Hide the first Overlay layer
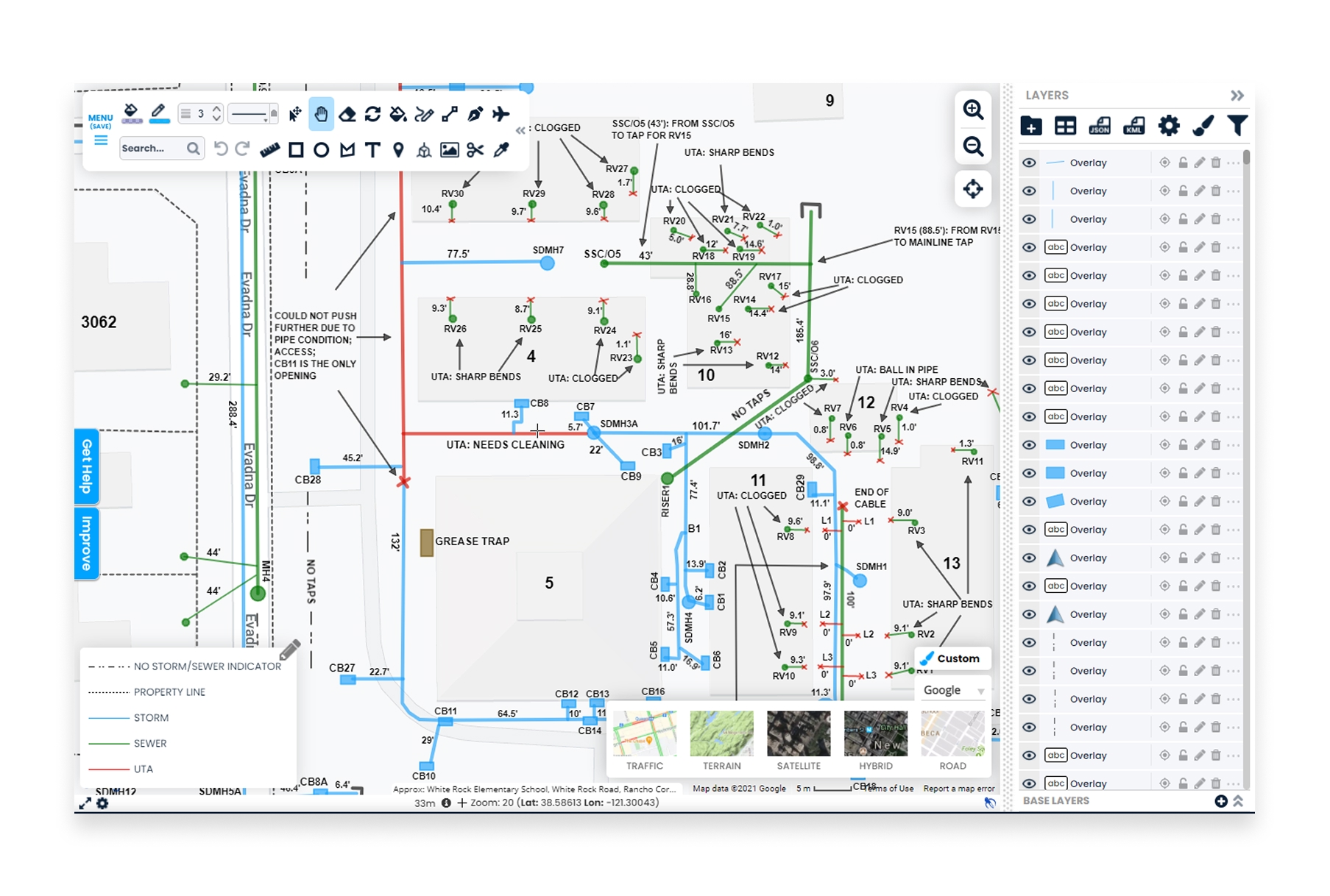The width and height of the screenshot is (1330, 896). click(x=1029, y=162)
